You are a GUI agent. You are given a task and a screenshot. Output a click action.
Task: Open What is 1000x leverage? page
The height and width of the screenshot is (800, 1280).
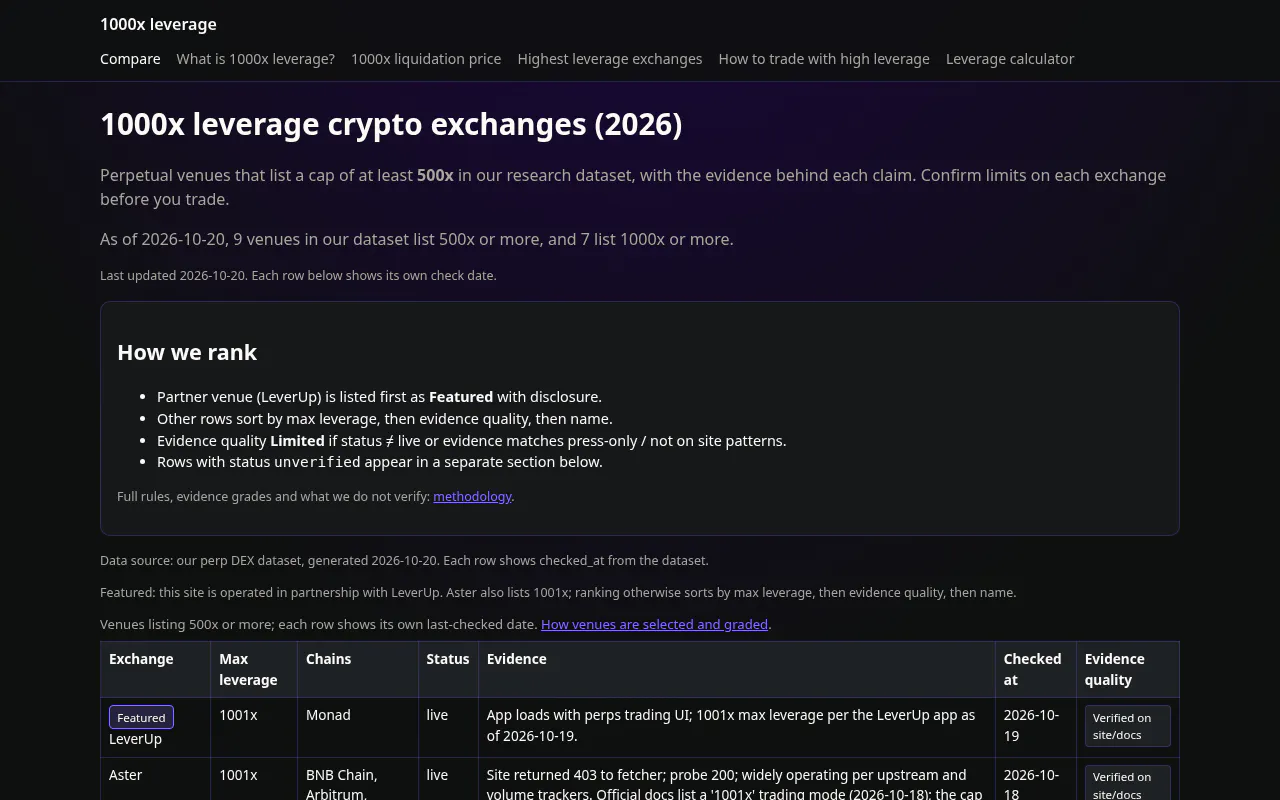click(256, 59)
